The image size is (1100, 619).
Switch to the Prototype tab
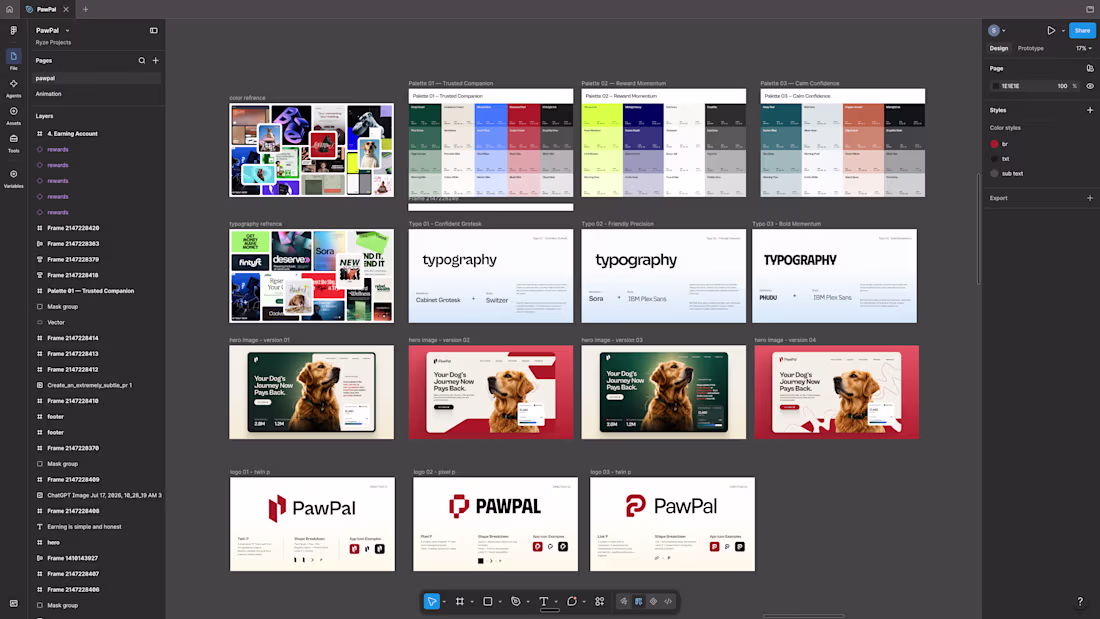click(x=1031, y=48)
